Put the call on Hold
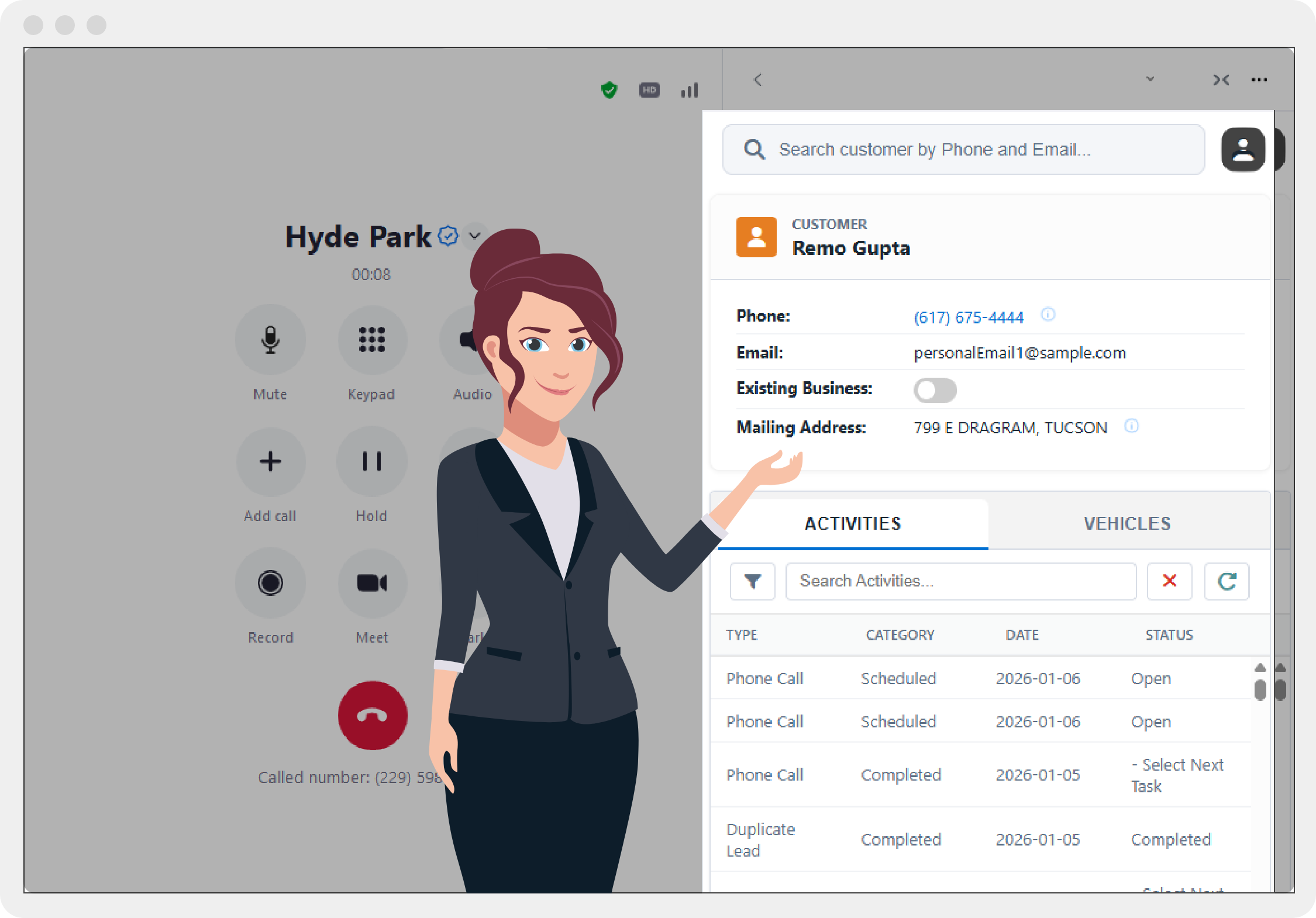The width and height of the screenshot is (1316, 918). 372,461
